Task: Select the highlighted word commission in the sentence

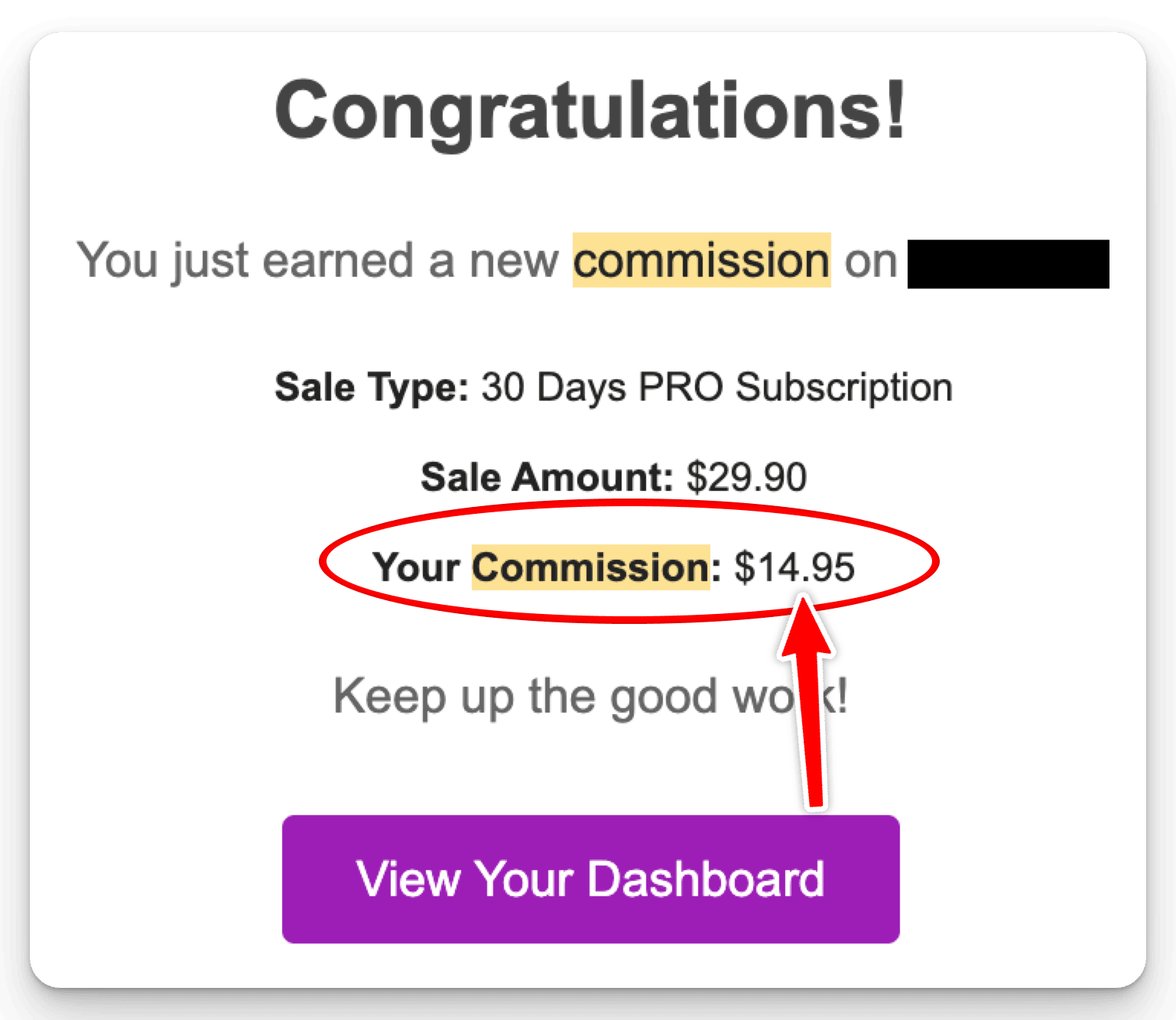Action: (x=701, y=261)
